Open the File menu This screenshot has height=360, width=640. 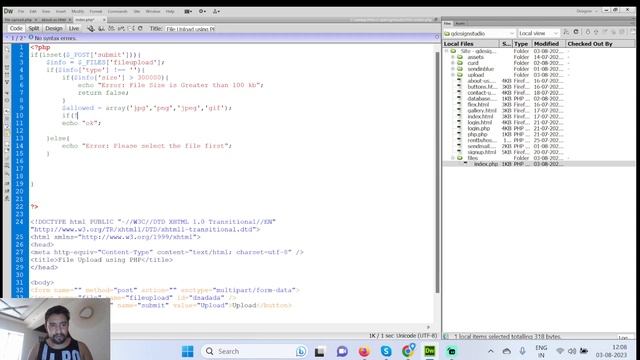tap(21, 11)
